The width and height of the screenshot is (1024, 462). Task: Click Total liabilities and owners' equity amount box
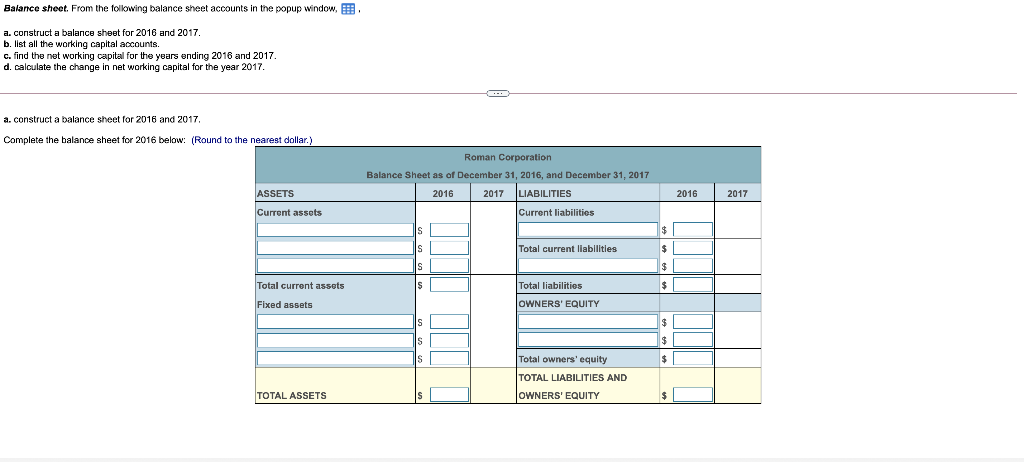click(x=693, y=395)
